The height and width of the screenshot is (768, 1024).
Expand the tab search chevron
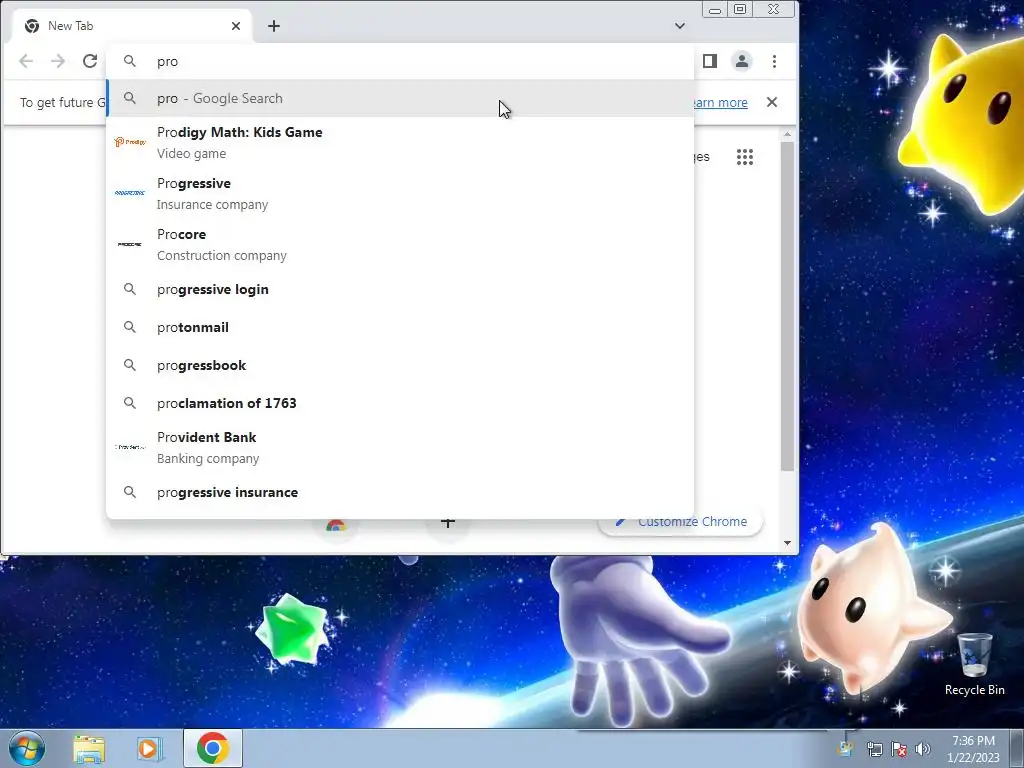point(680,26)
